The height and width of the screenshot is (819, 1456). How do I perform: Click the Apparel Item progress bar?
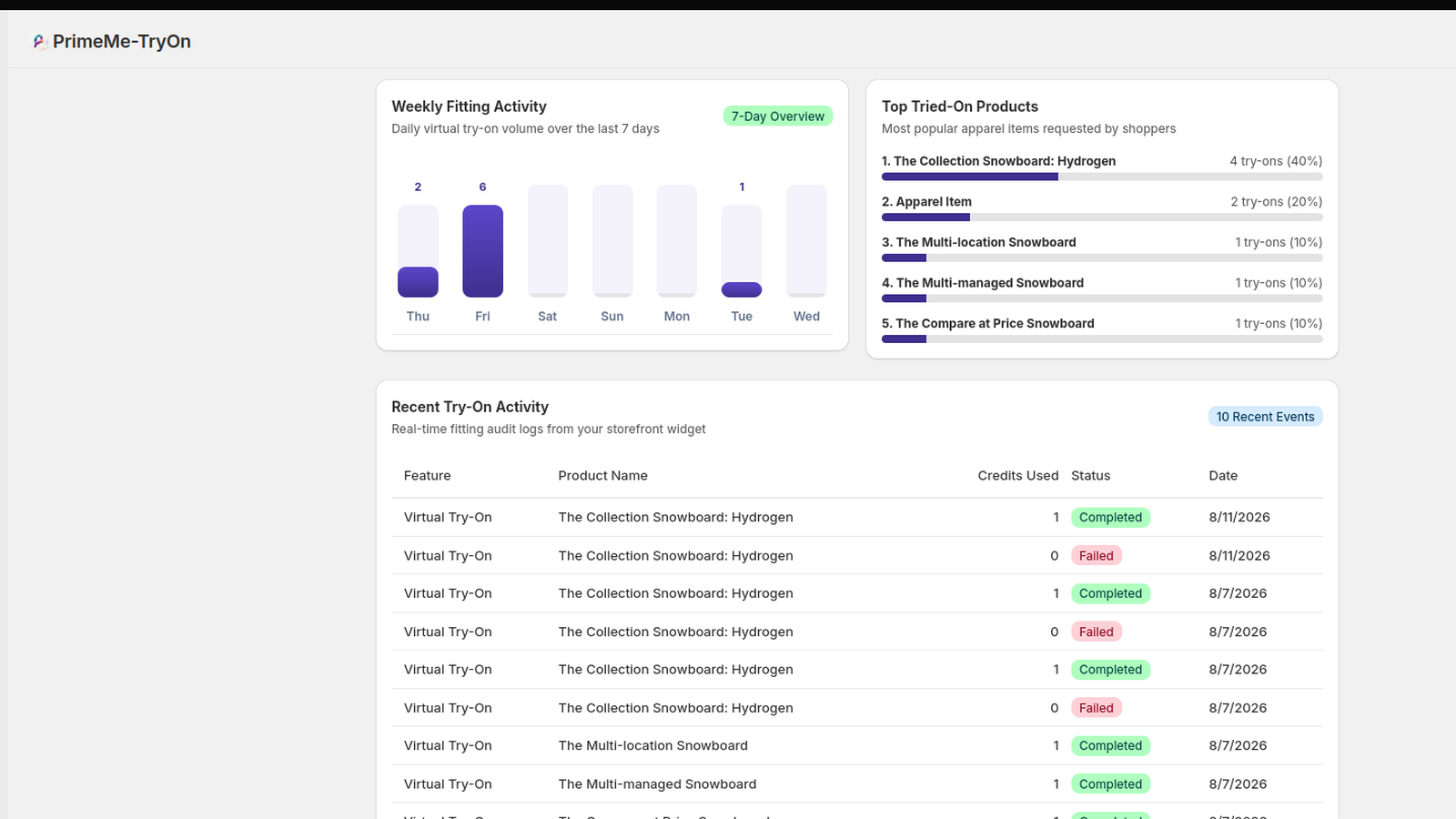click(x=1102, y=217)
